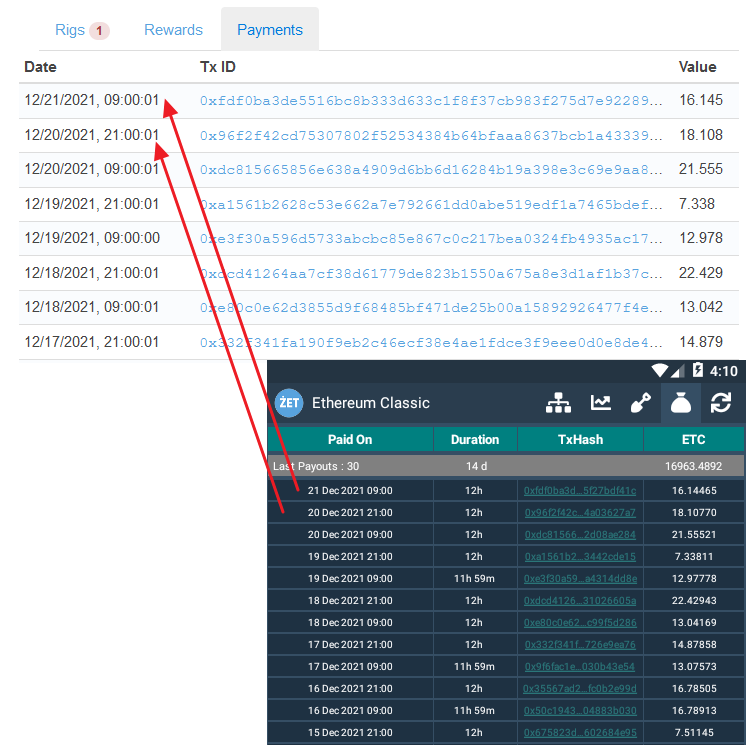This screenshot has height=748, width=747.
Task: Click the value 16.145
Action: coord(701,100)
